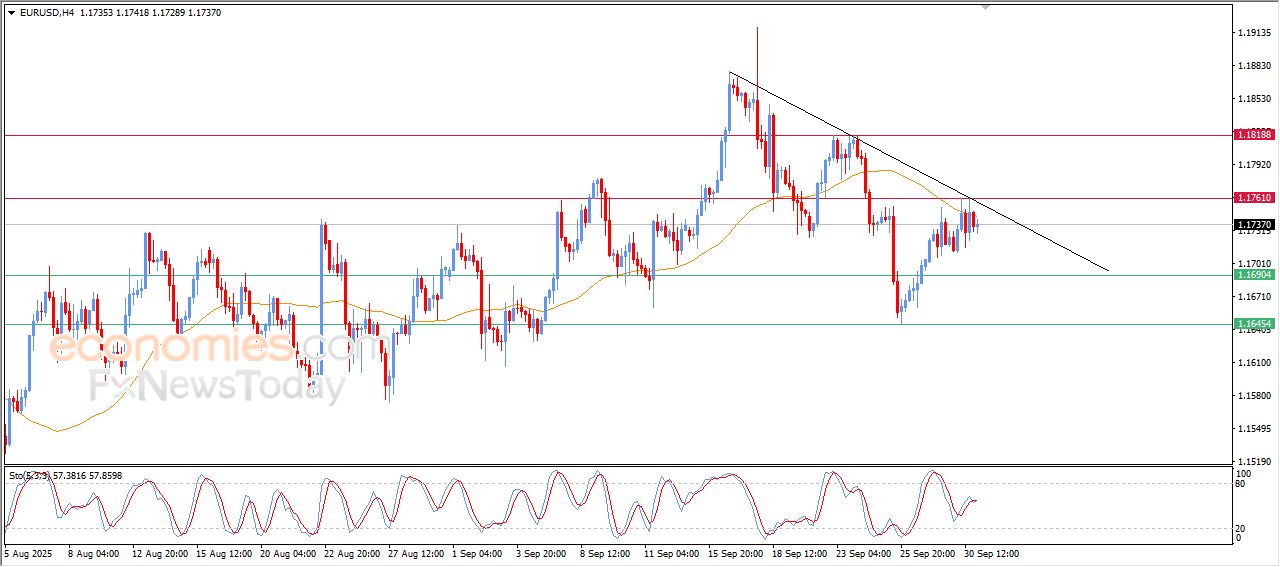Viewport: 1280px width, 567px height.
Task: Select the green 1.16454 support price tag
Action: [x=1253, y=324]
